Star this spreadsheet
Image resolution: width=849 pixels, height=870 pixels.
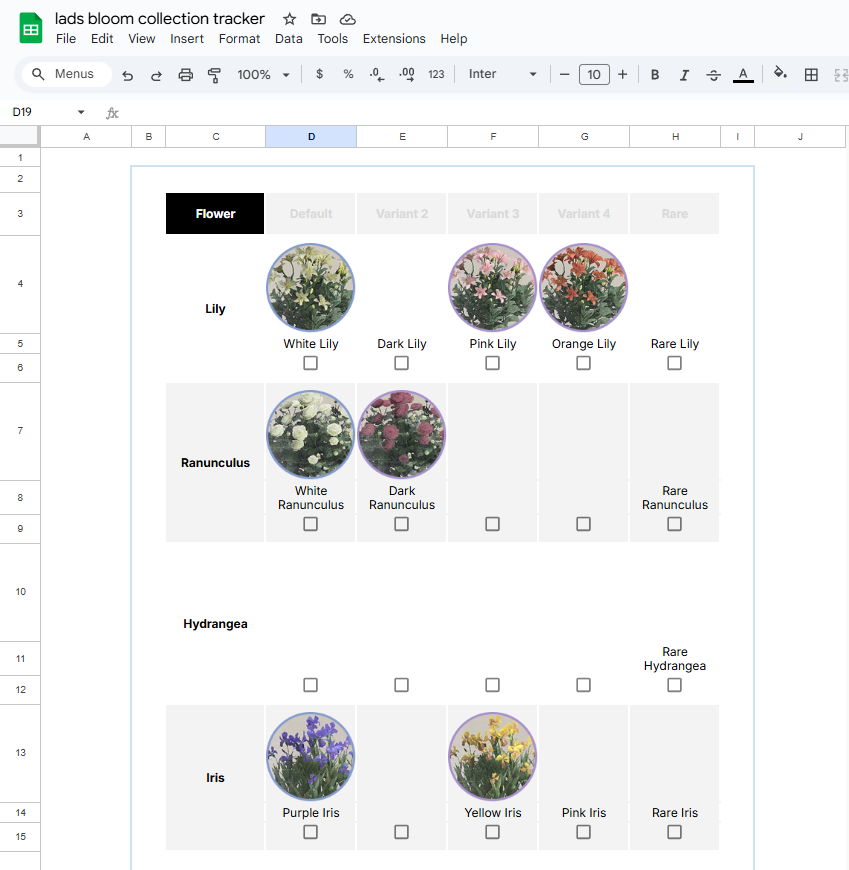point(289,19)
